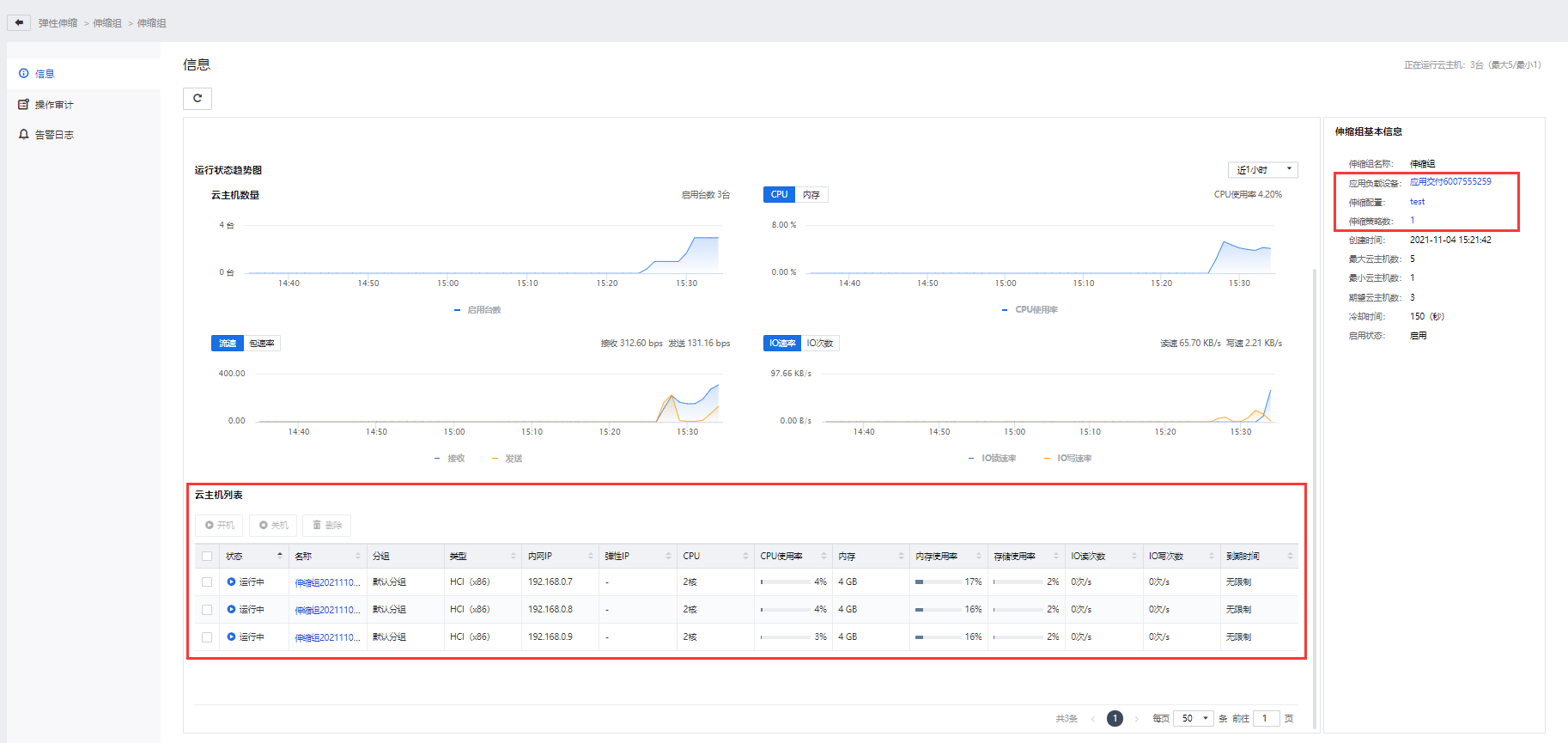Click CPU usage bar of 192.168.0.7

click(x=785, y=582)
